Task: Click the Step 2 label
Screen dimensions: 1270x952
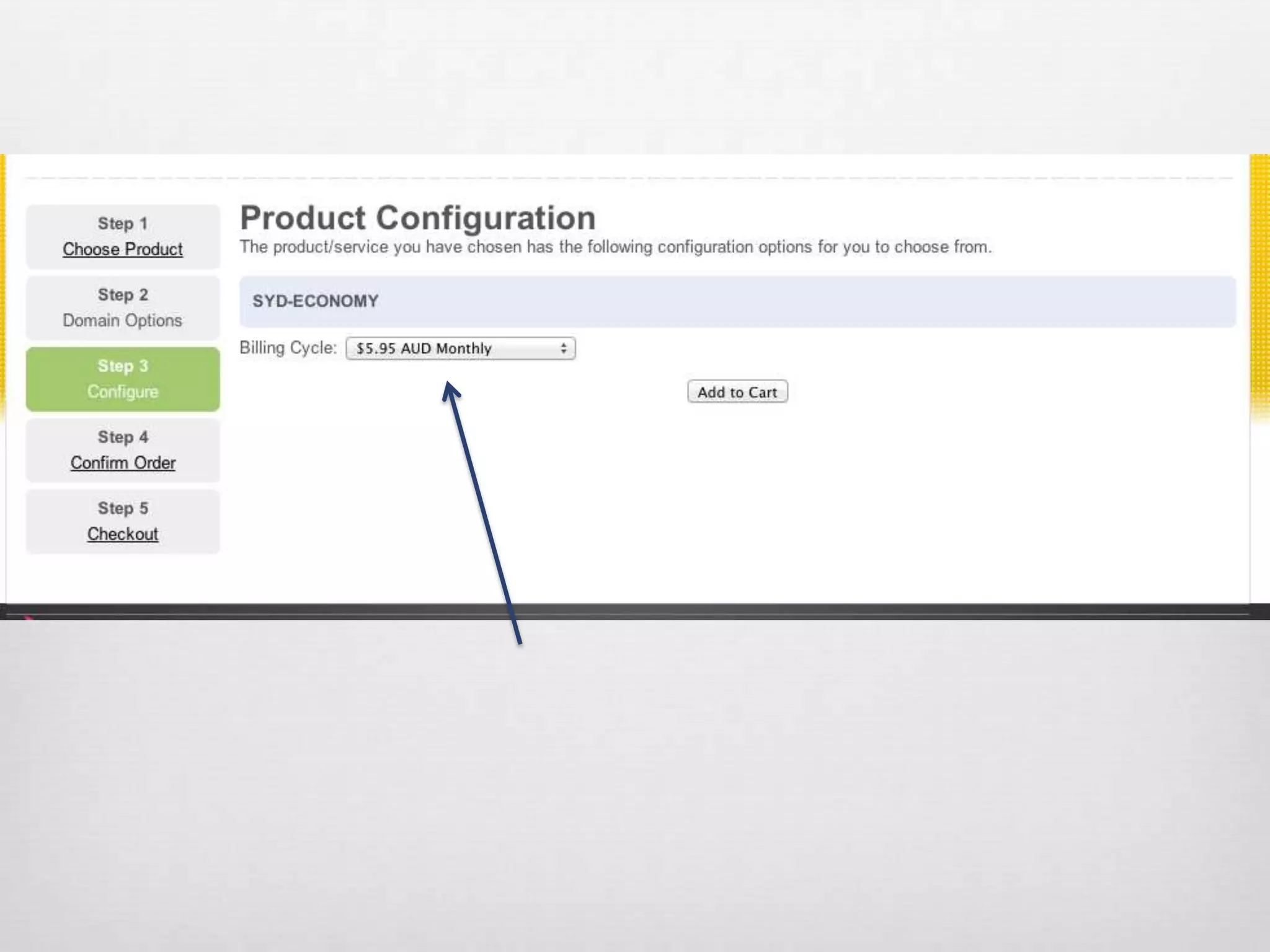Action: click(x=123, y=295)
